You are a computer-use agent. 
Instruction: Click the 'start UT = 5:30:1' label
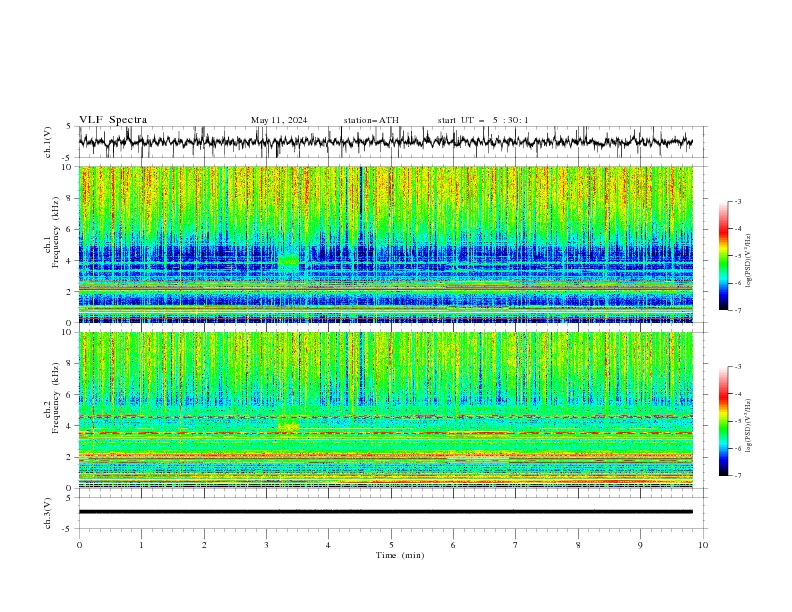click(x=483, y=120)
